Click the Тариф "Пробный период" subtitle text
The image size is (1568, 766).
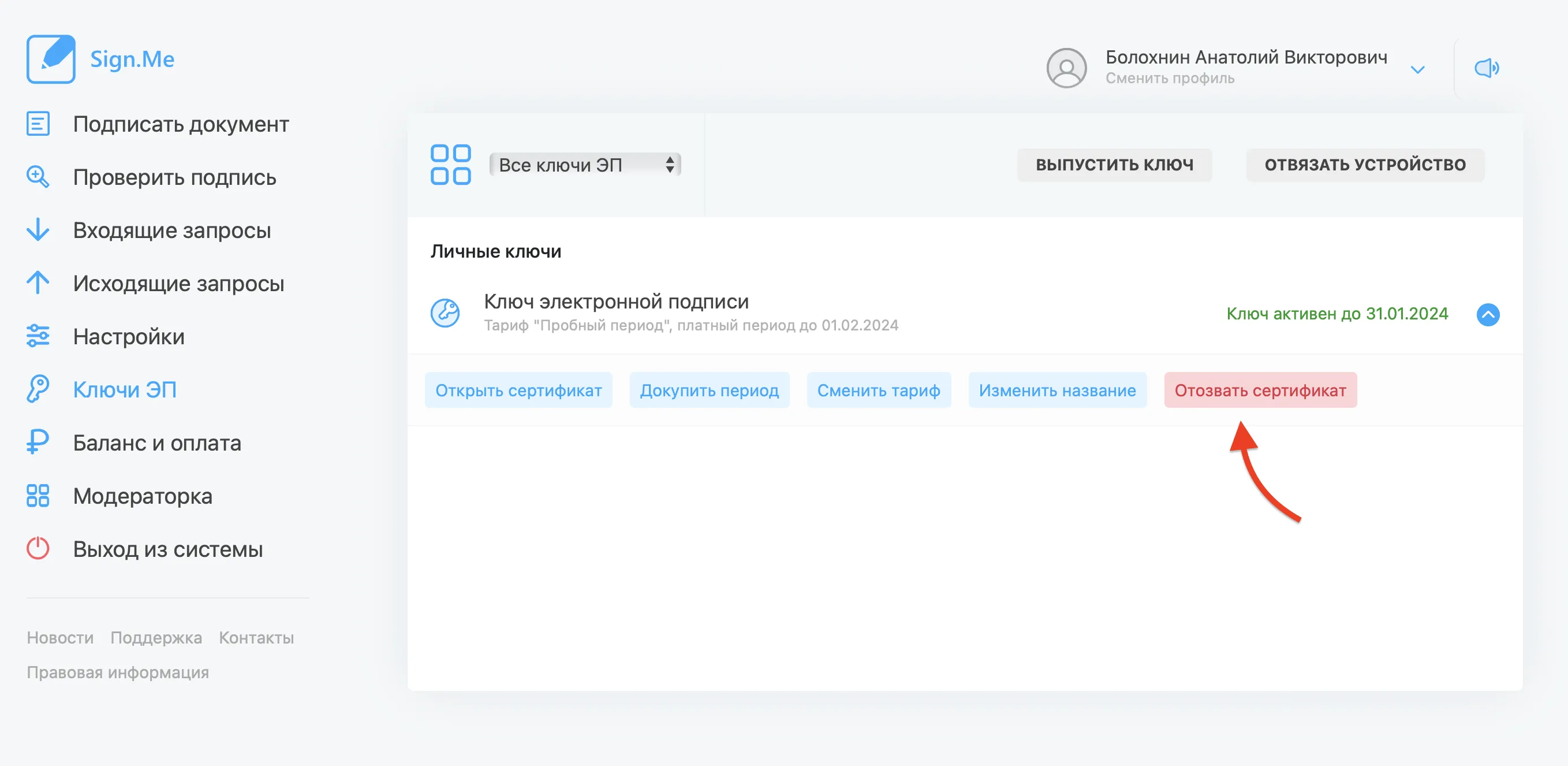click(691, 325)
